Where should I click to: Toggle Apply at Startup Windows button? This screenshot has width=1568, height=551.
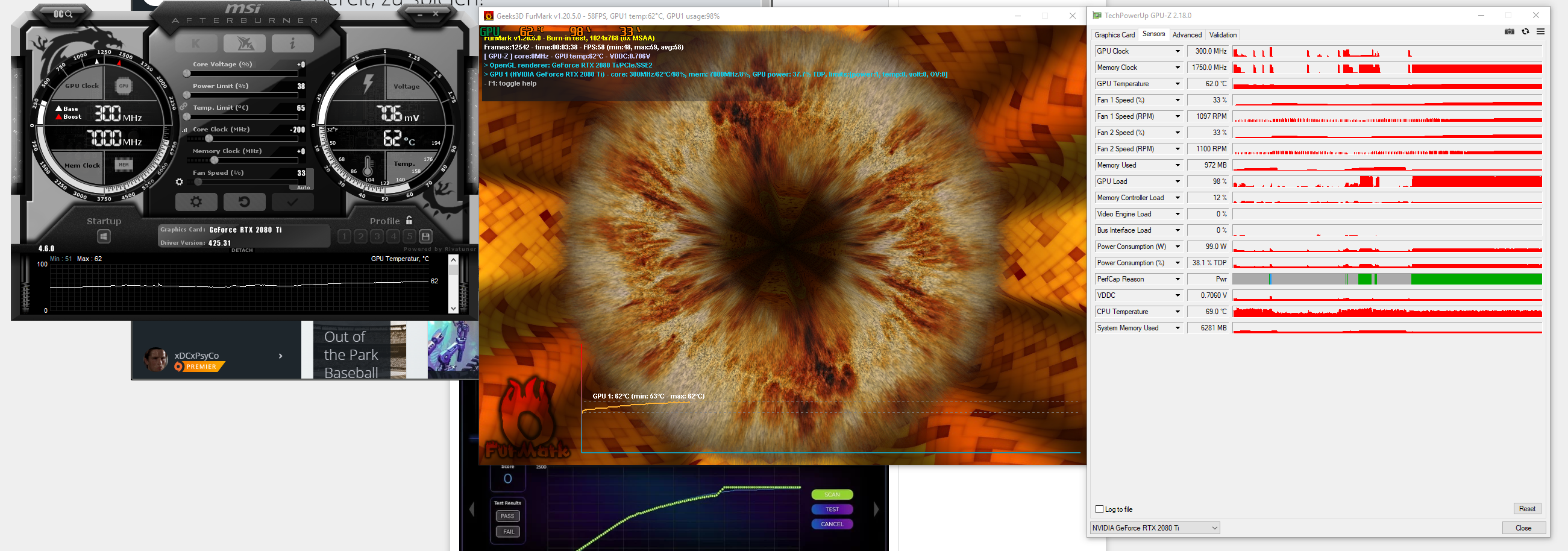coord(104,236)
